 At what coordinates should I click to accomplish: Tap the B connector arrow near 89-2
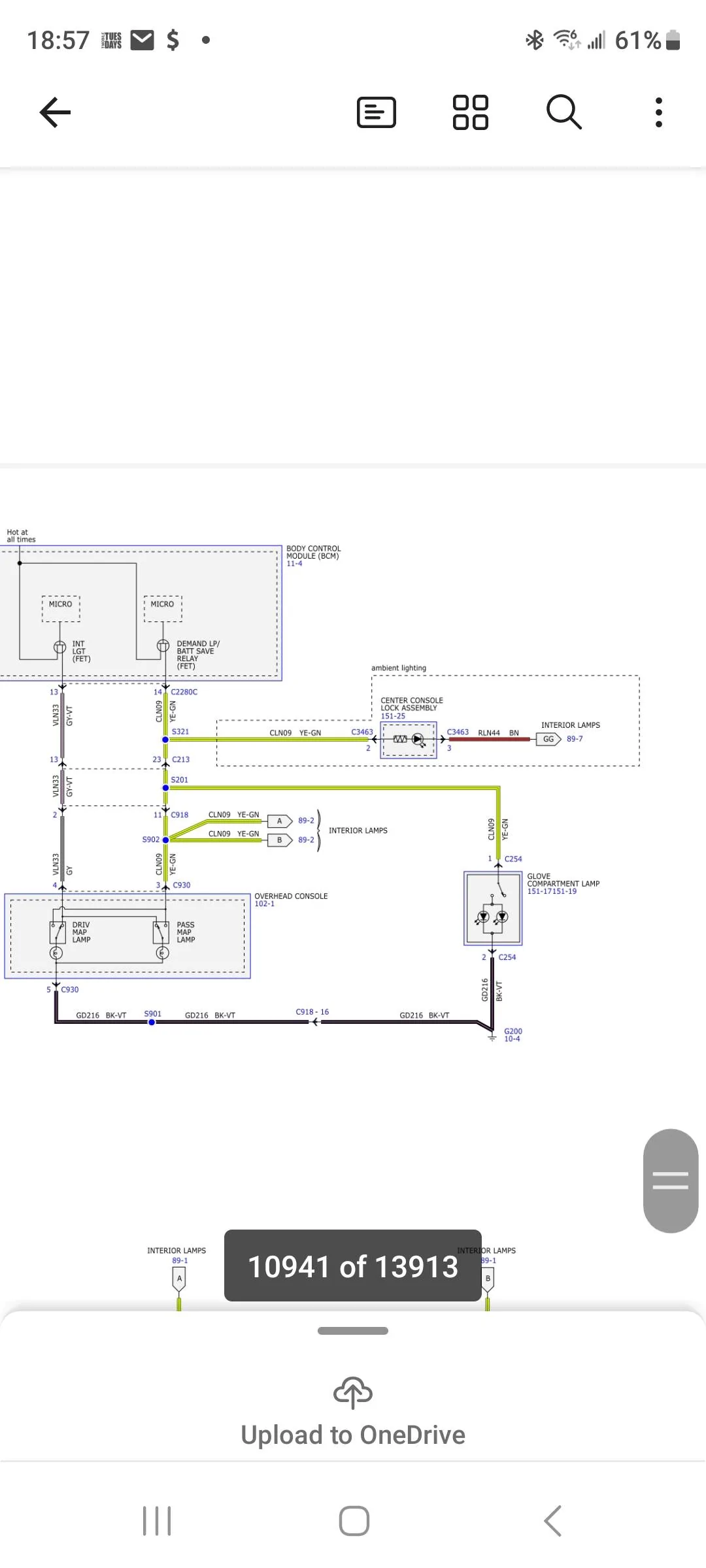point(280,840)
